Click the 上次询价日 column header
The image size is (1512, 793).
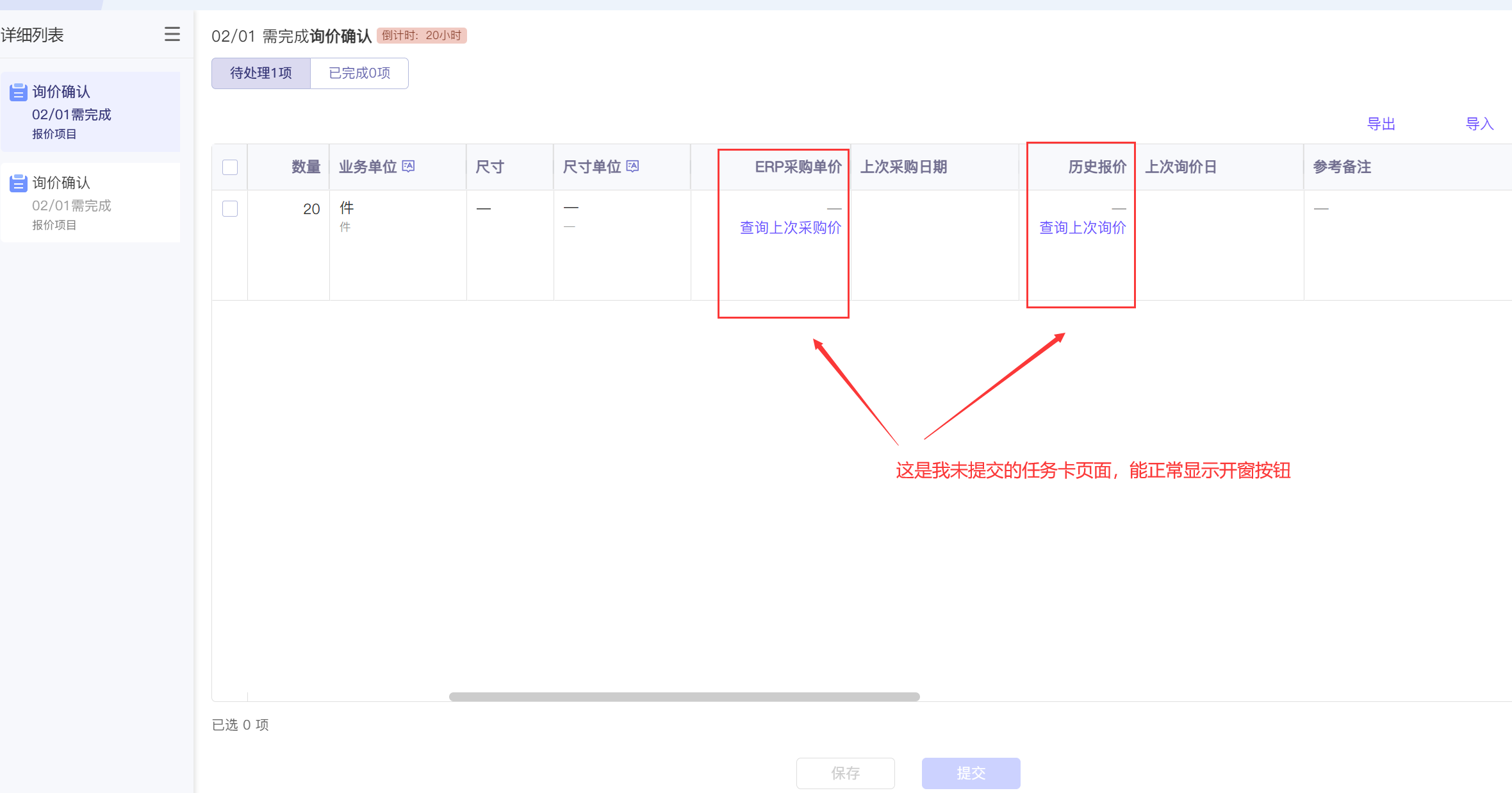[1220, 167]
